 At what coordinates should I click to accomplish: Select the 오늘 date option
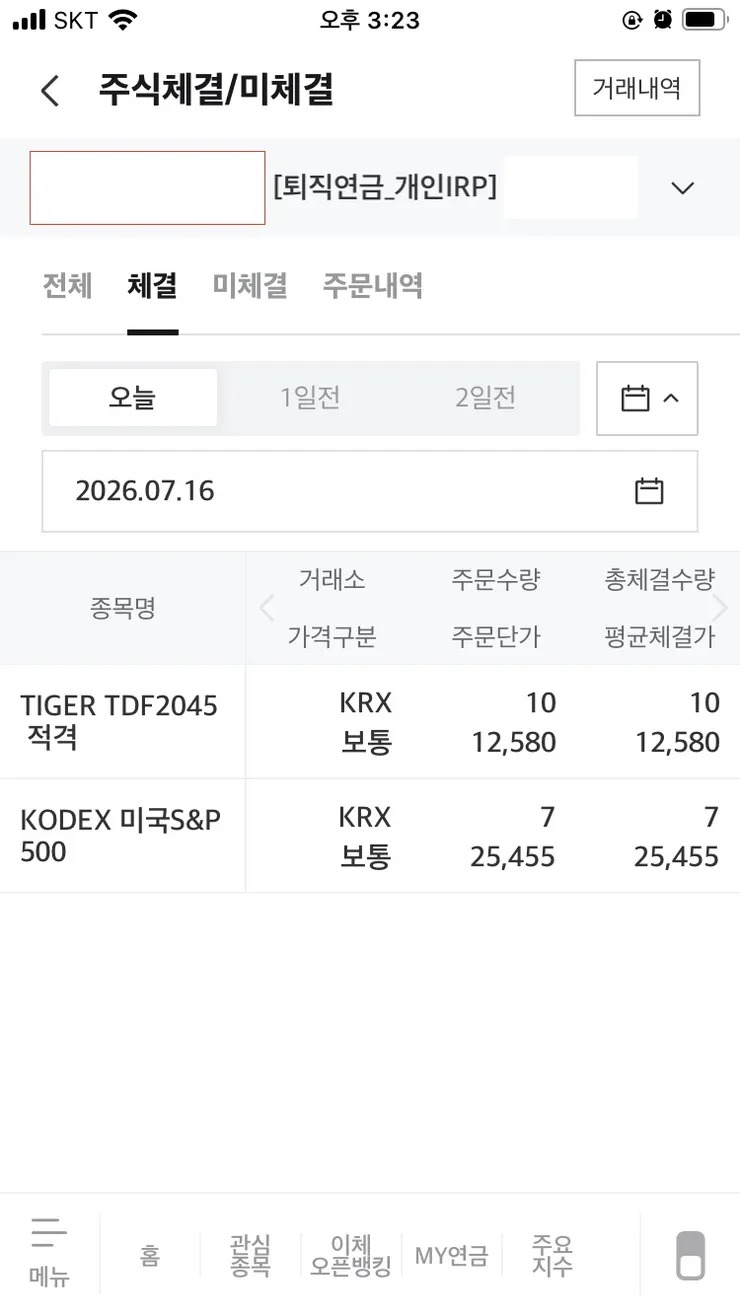(133, 398)
